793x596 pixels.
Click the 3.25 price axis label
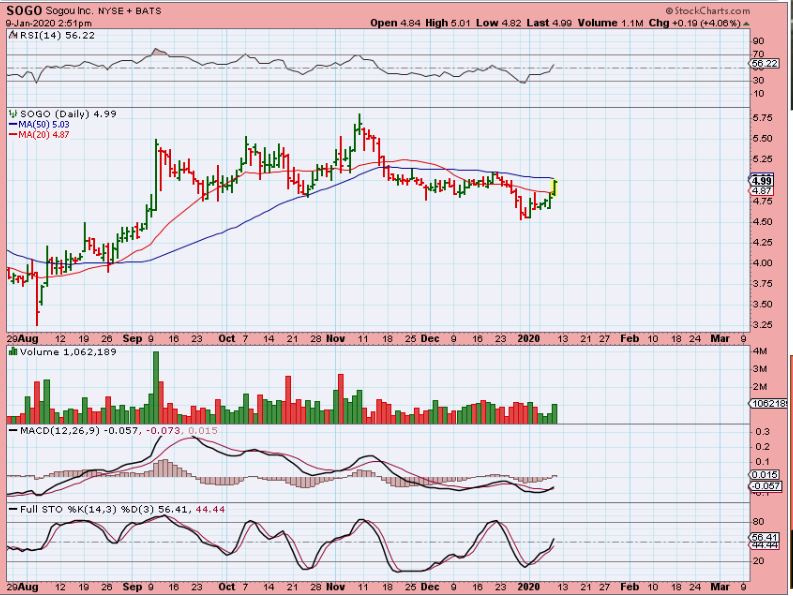point(762,325)
